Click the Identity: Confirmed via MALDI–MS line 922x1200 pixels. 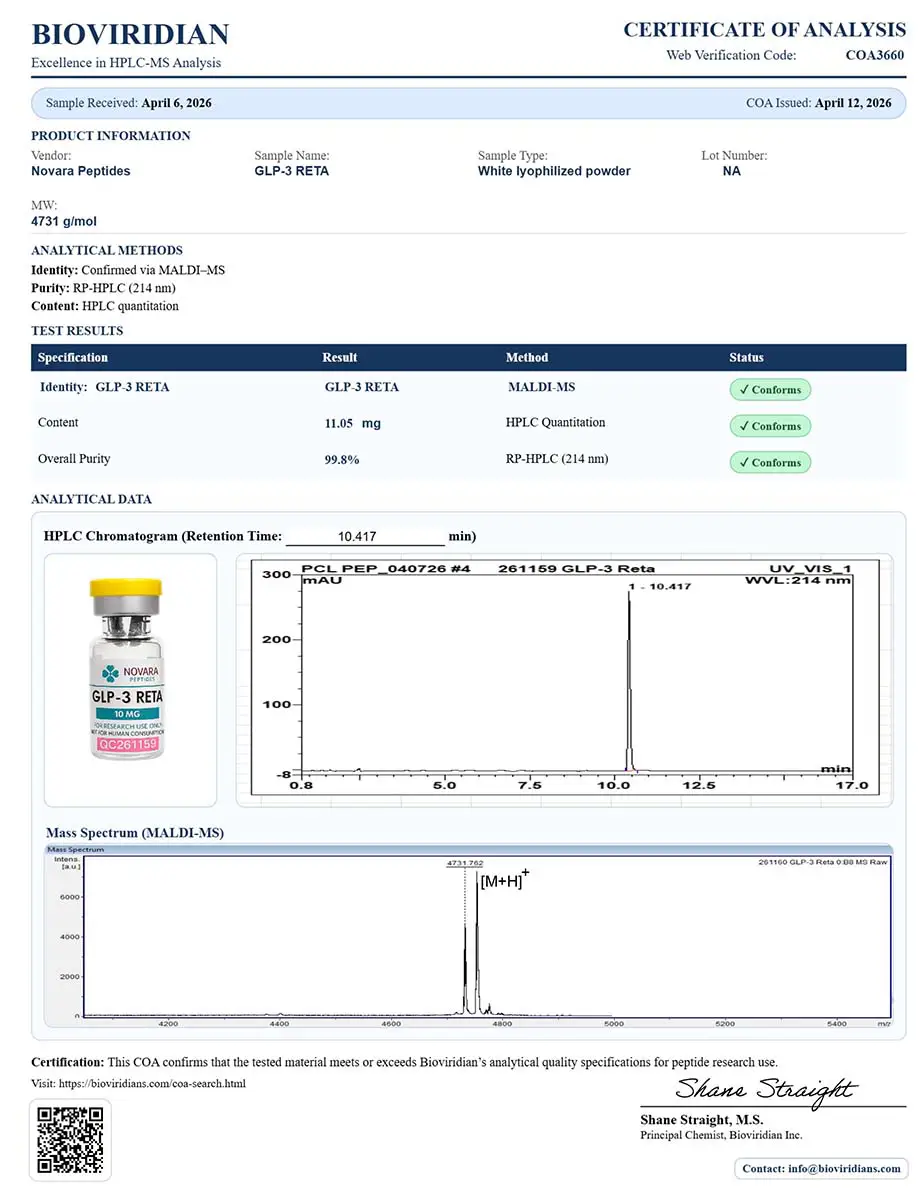click(x=128, y=270)
